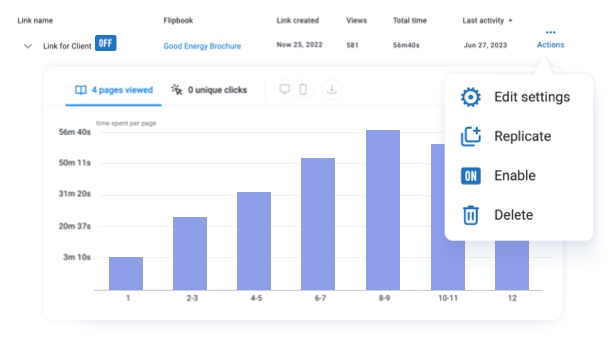608x364 pixels.
Task: Click the download stats icon
Action: [x=332, y=90]
